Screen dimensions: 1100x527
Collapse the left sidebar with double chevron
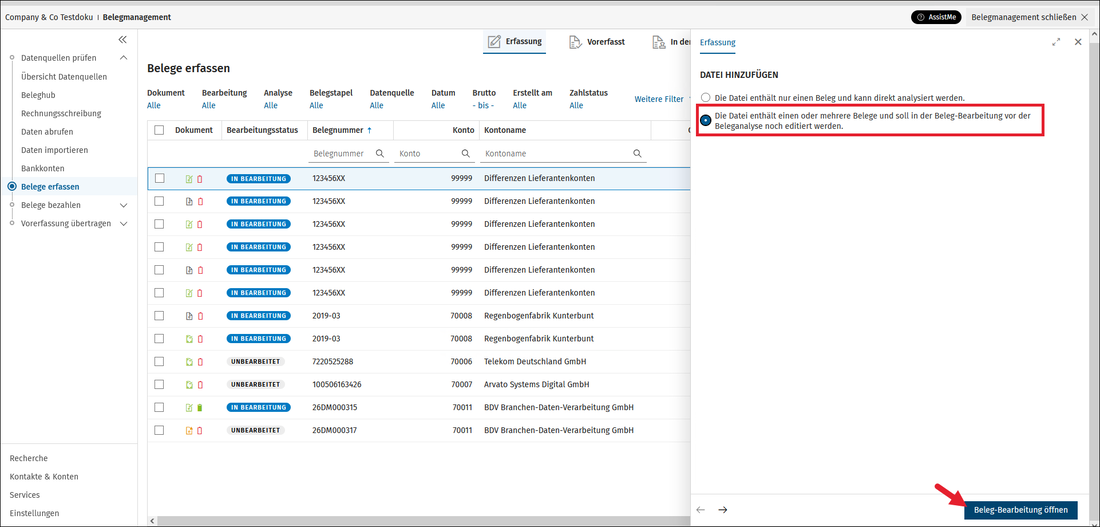(x=122, y=40)
